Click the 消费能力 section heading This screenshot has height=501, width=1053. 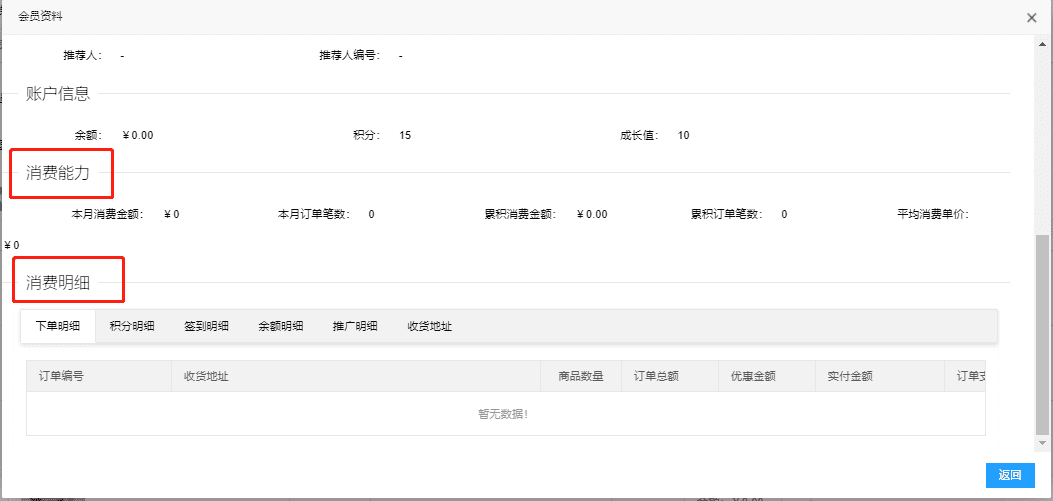pyautogui.click(x=58, y=173)
